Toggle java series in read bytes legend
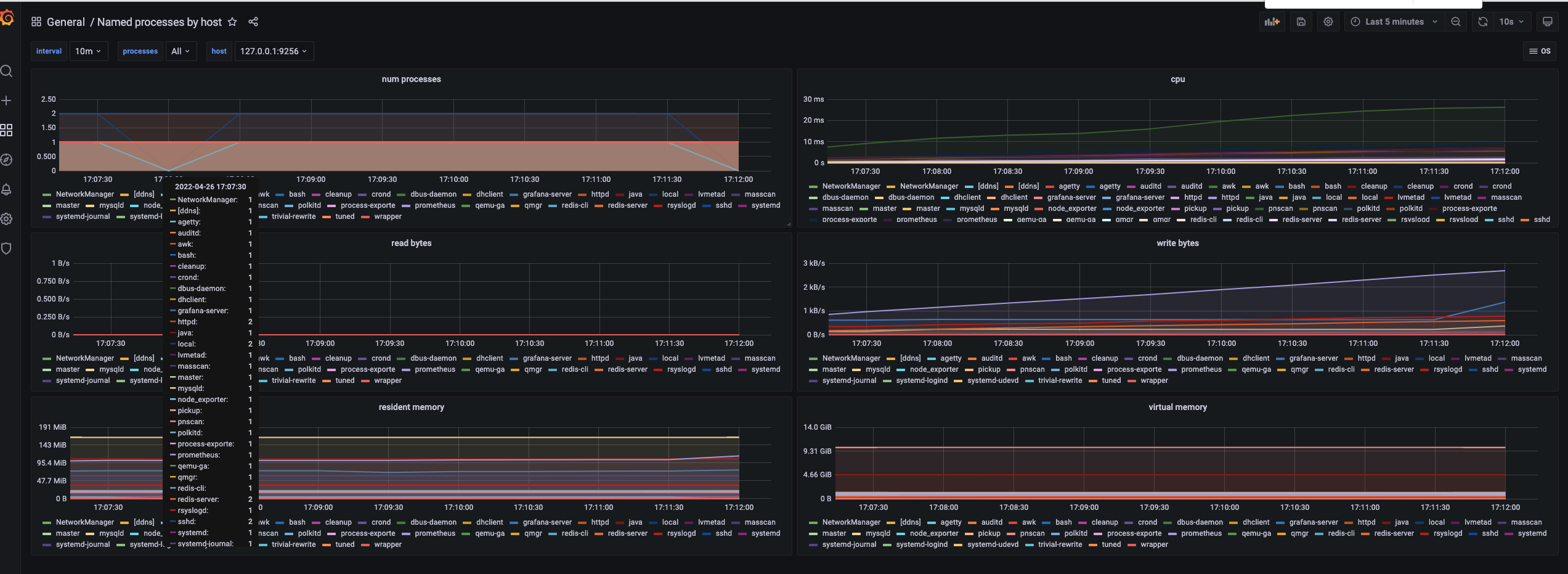 point(635,358)
